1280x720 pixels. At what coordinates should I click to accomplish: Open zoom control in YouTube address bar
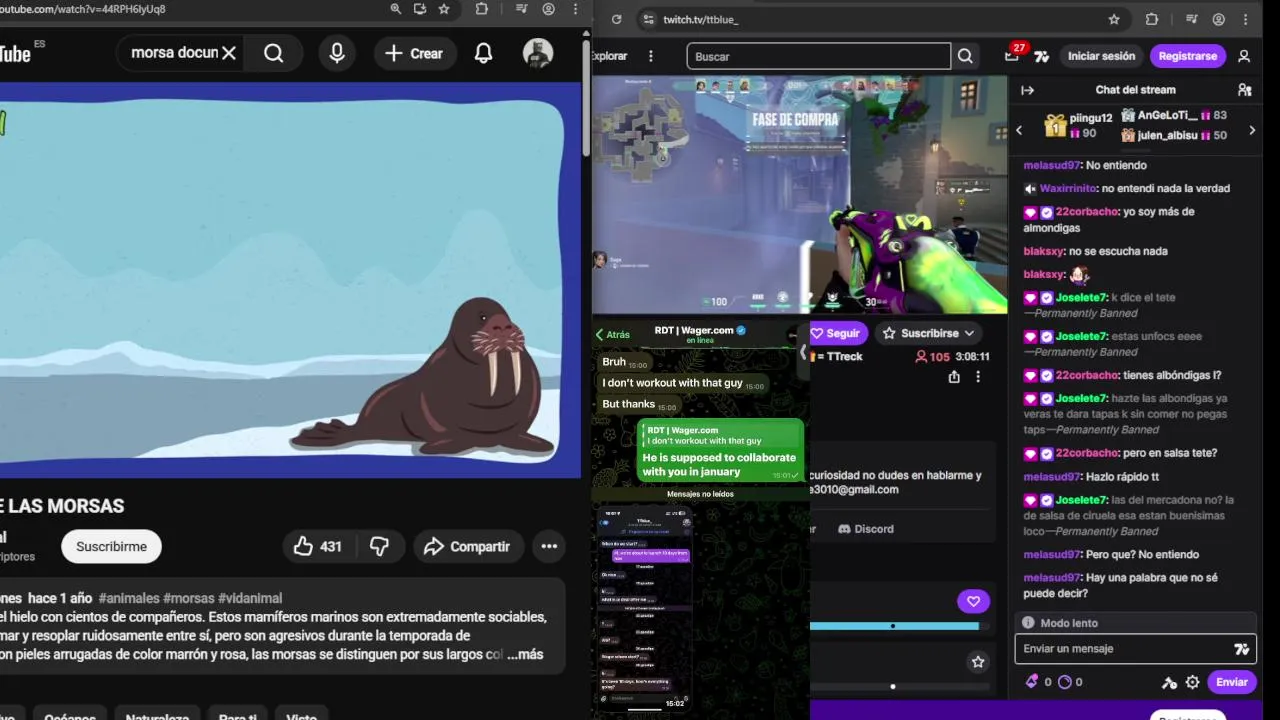click(x=396, y=9)
